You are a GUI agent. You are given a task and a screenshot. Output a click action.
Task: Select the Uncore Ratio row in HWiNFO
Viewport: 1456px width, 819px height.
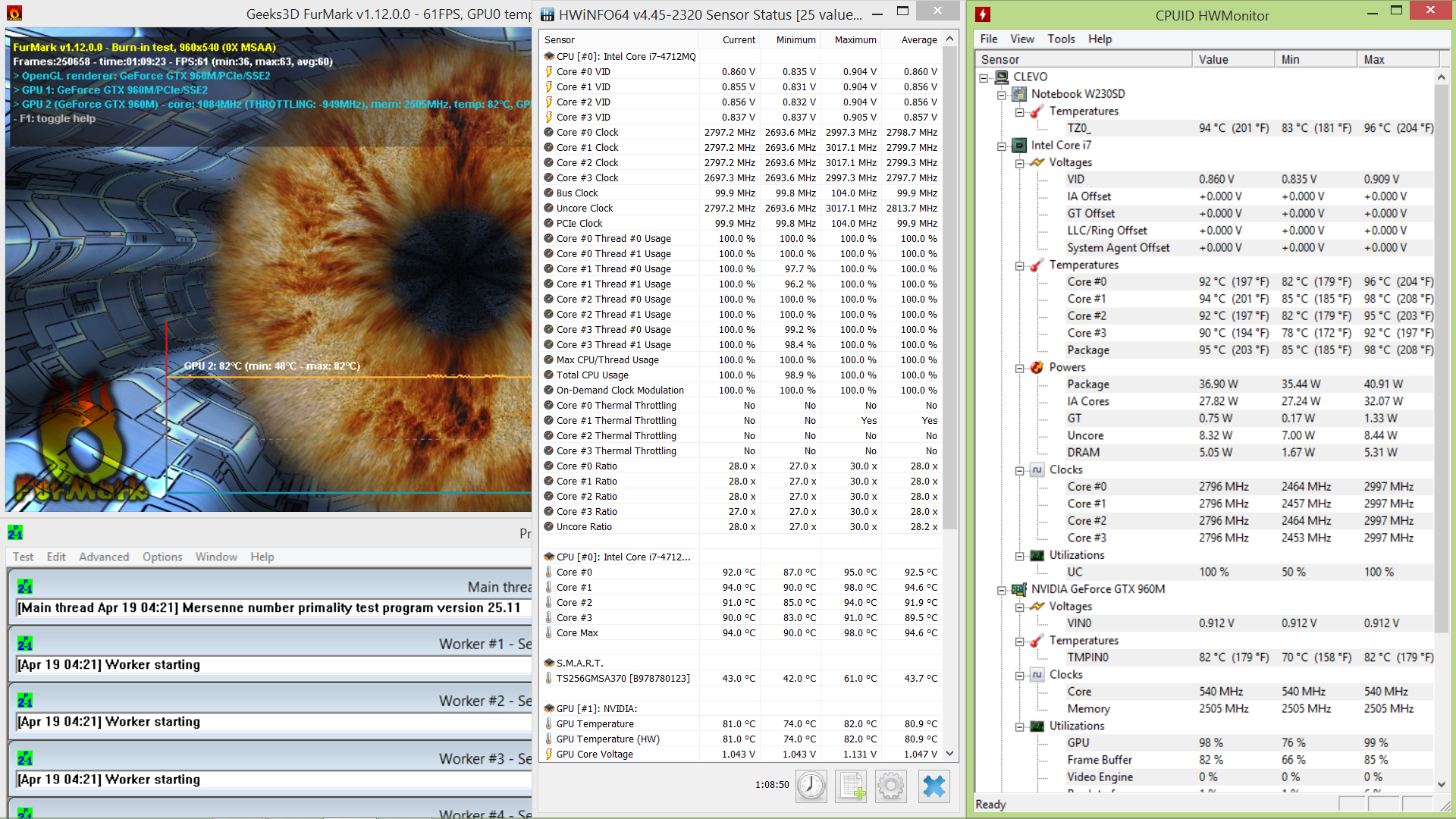pos(742,526)
